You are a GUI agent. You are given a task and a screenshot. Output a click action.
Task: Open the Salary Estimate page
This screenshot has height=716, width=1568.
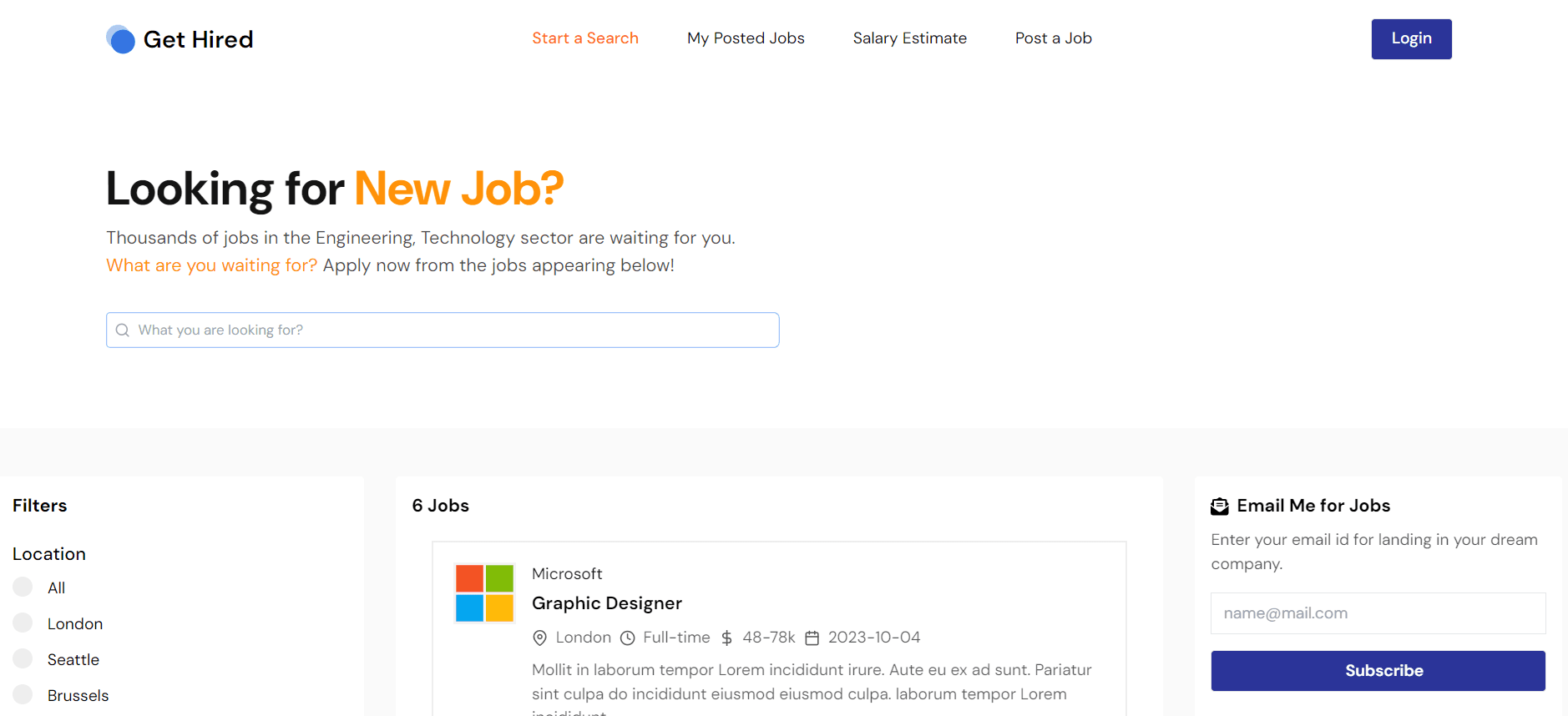point(909,38)
